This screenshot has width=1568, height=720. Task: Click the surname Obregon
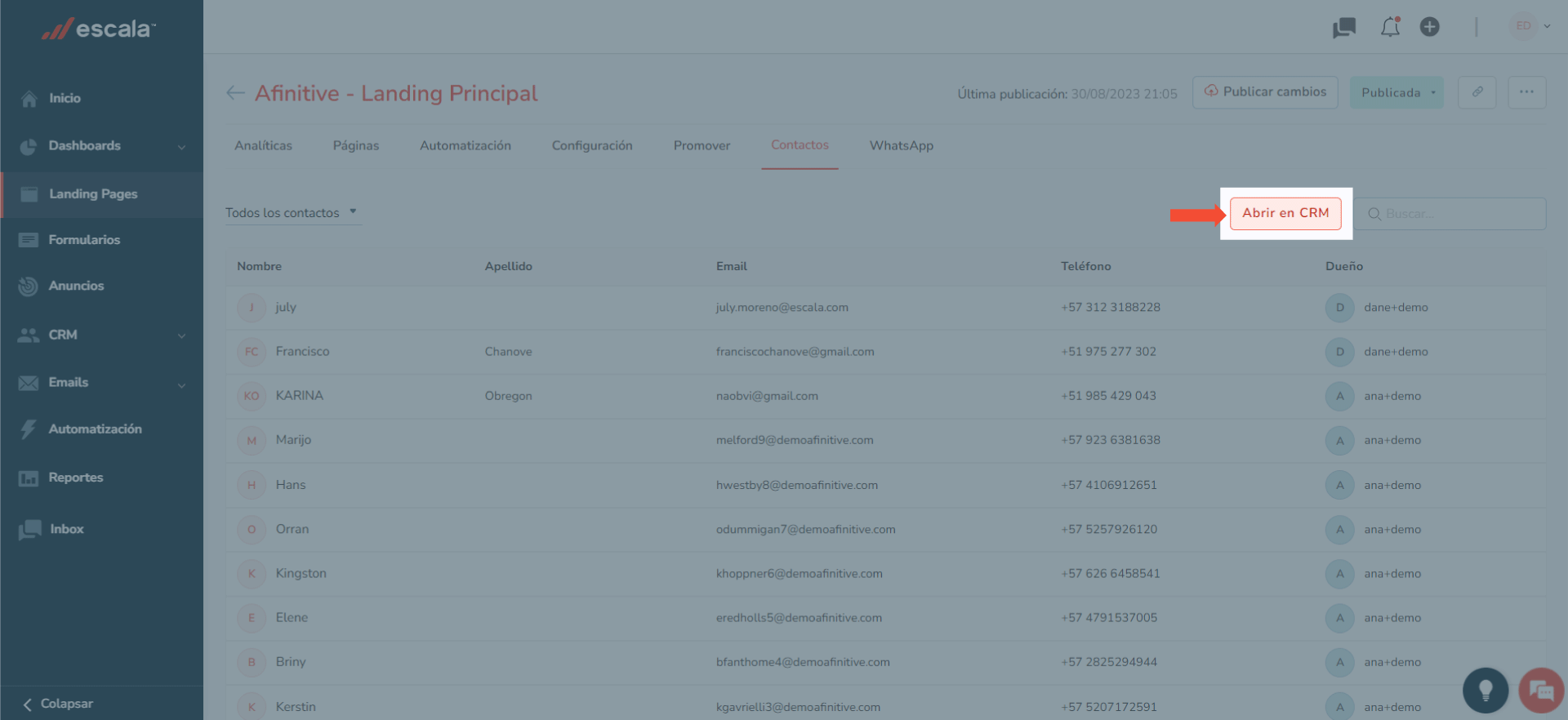(x=508, y=396)
